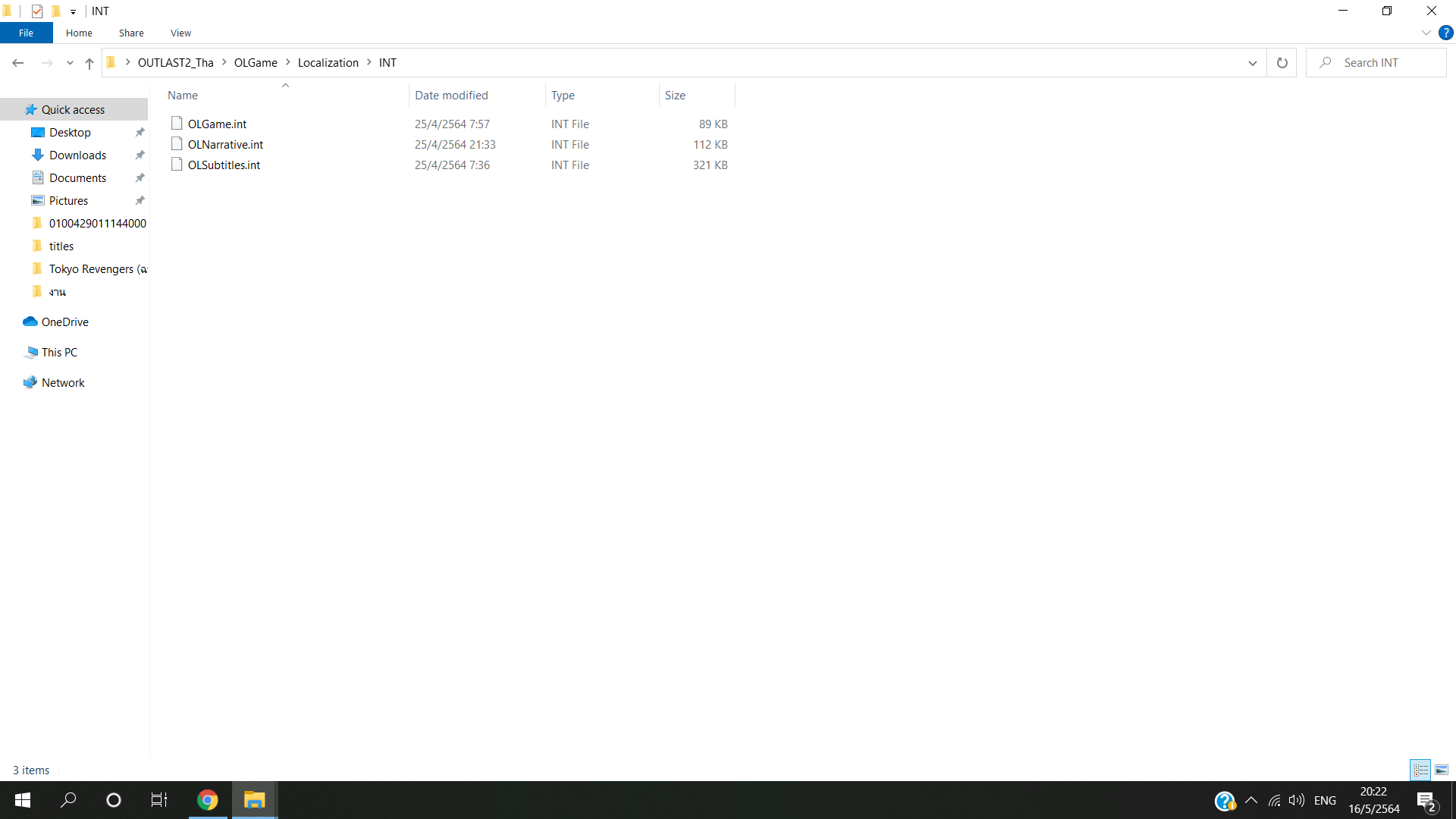The width and height of the screenshot is (1456, 819).
Task: Open Customize Quick Access Toolbar dropdown
Action: pyautogui.click(x=73, y=11)
